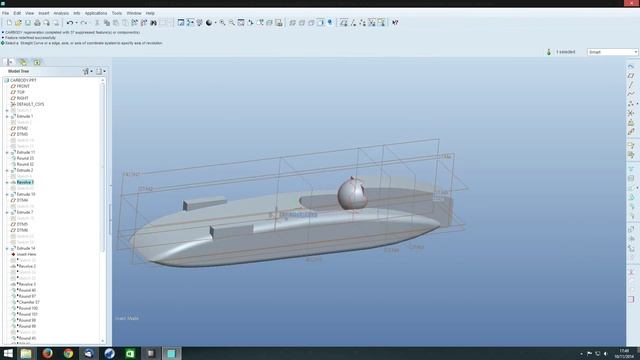The width and height of the screenshot is (640, 360).
Task: Switch display style to Hidden Line
Action: click(302, 23)
